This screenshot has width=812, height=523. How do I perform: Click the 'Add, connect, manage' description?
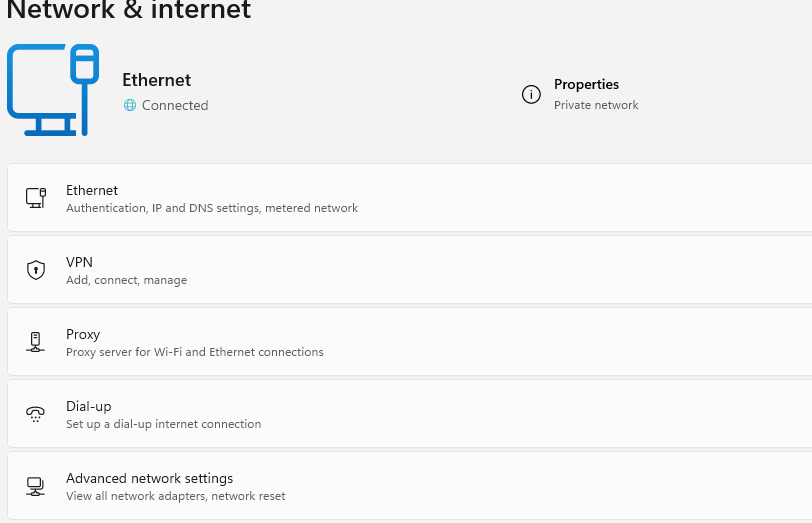coord(126,281)
